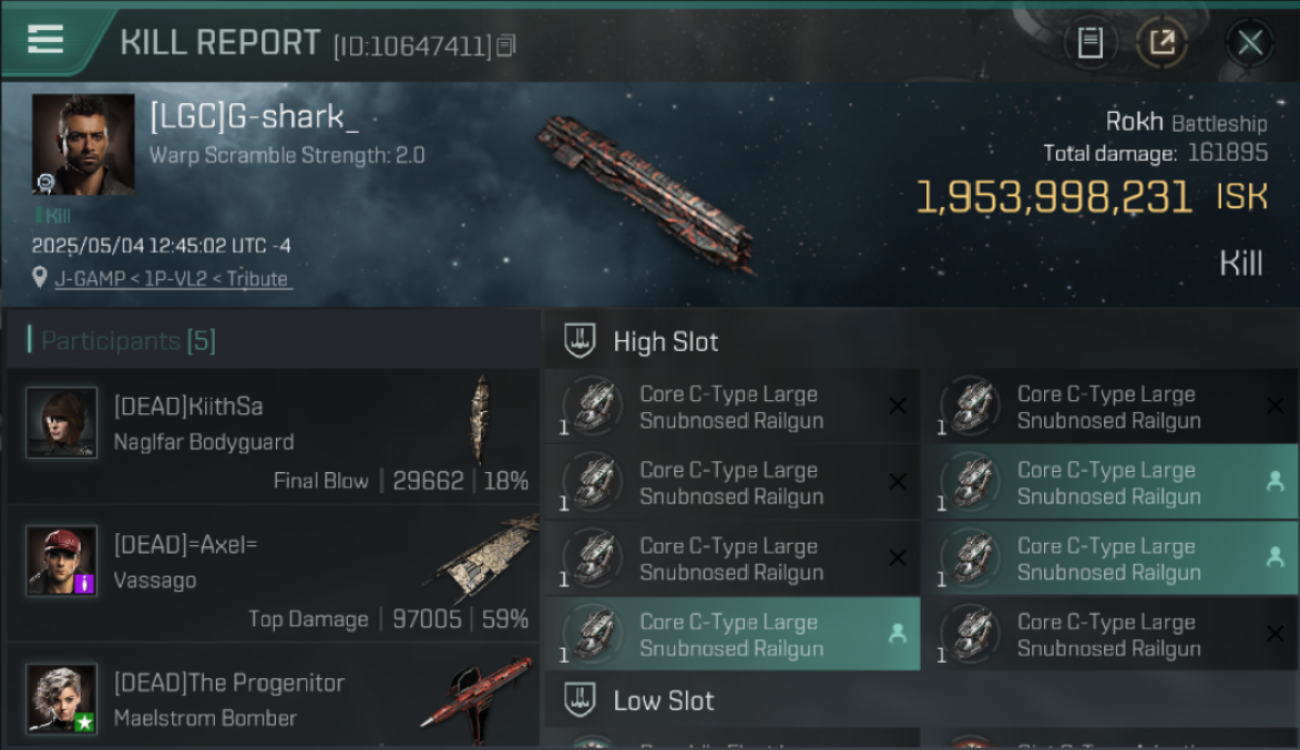The image size is (1300, 750).
Task: Select G-shark_ pilot portrait
Action: pos(83,144)
